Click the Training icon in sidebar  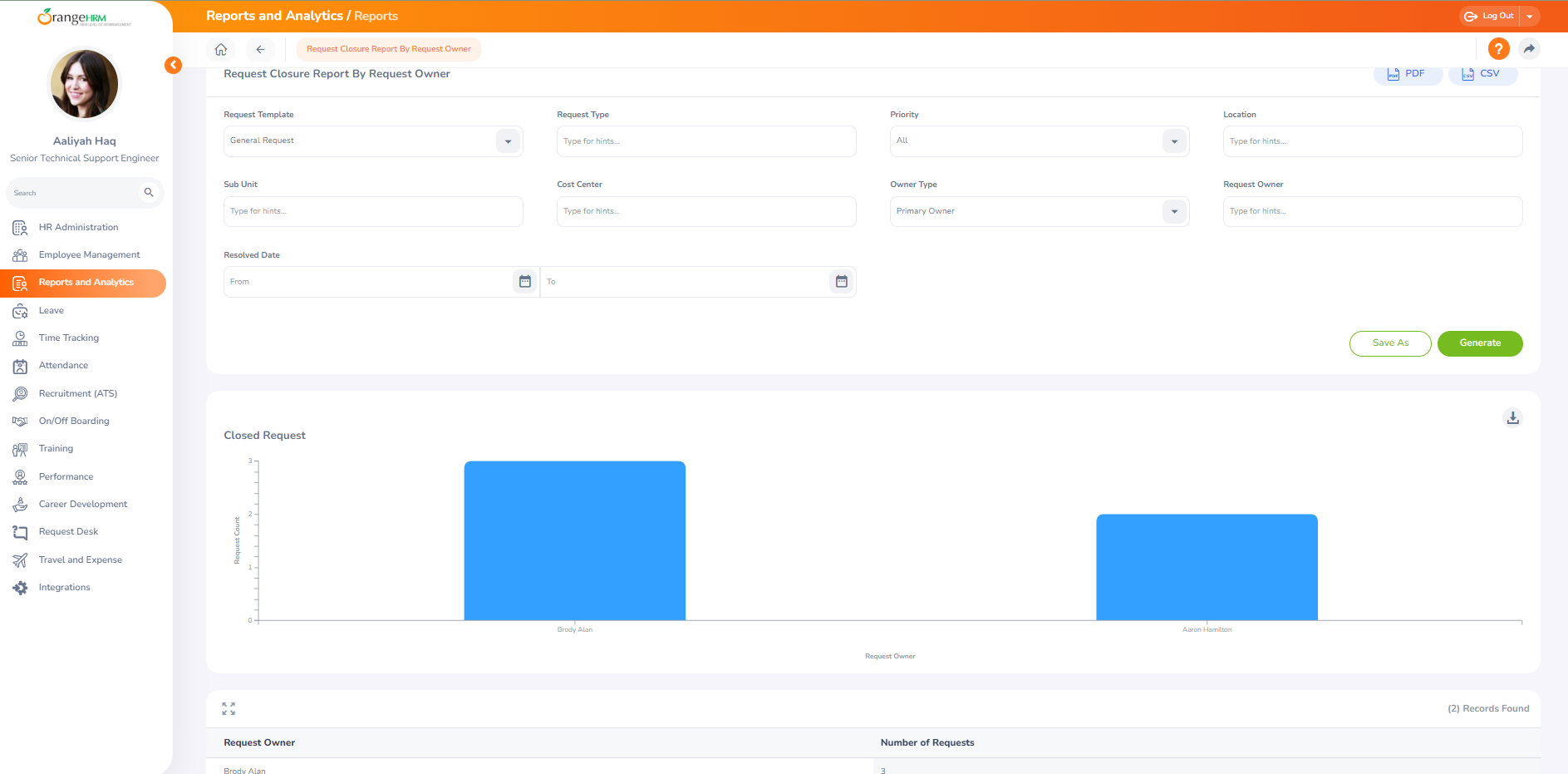(x=20, y=449)
